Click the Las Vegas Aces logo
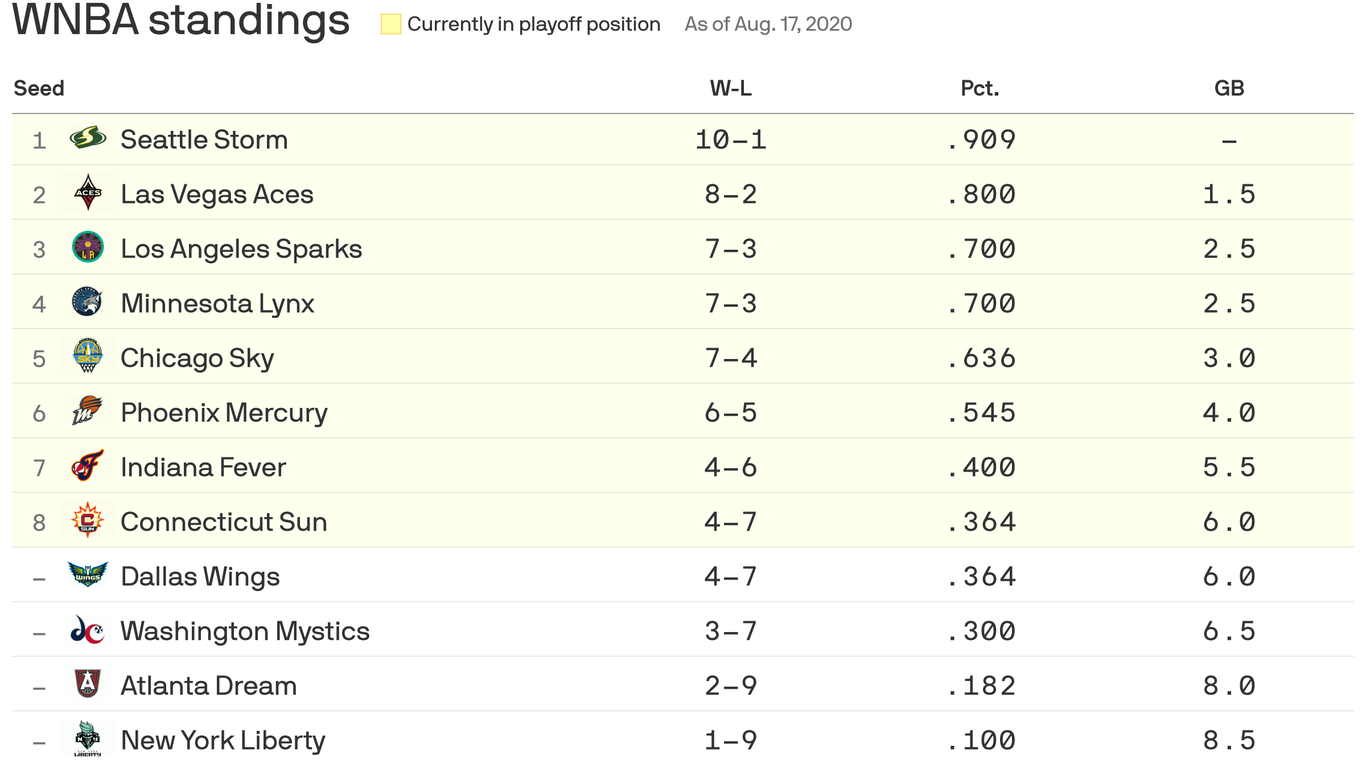Viewport: 1366px width, 768px height. pyautogui.click(x=88, y=193)
